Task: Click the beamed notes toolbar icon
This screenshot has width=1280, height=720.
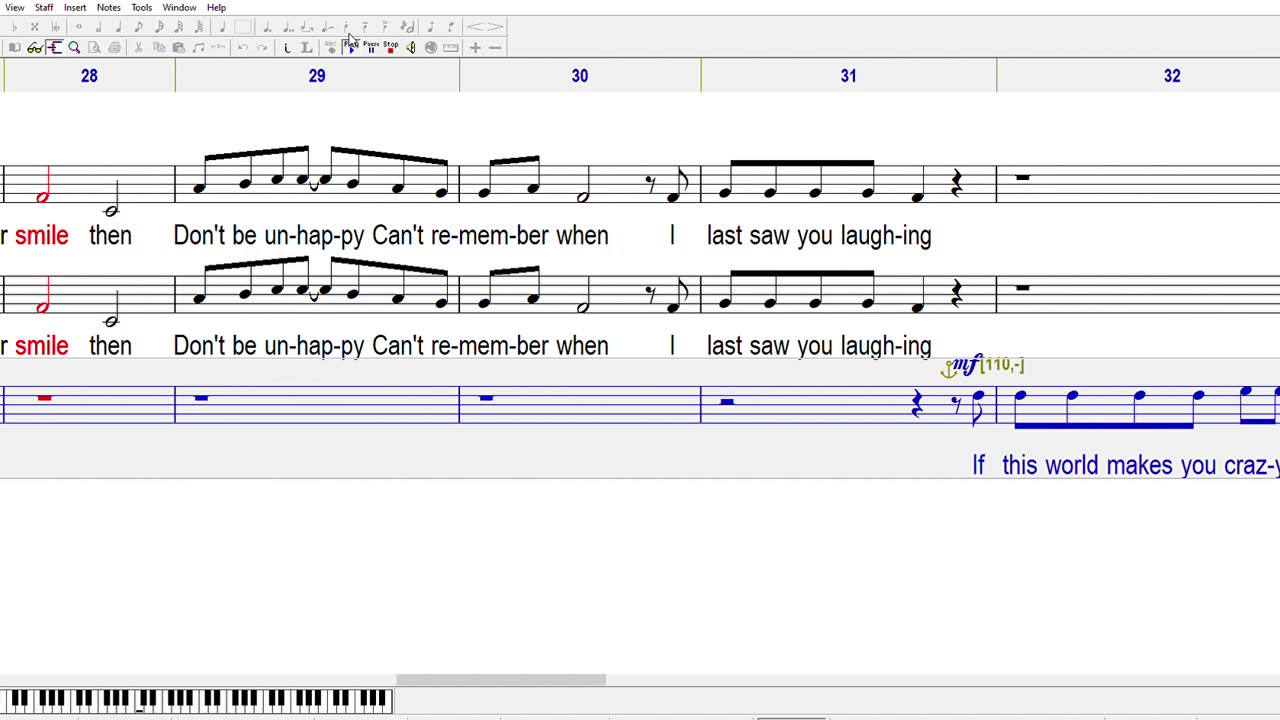Action: [x=198, y=47]
